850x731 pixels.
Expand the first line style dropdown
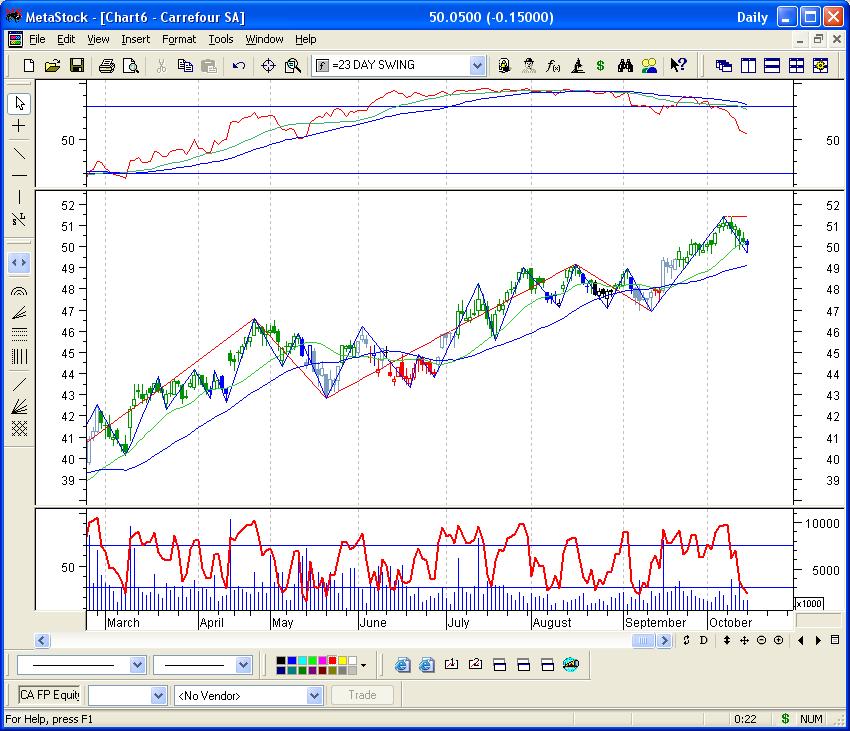pyautogui.click(x=137, y=665)
